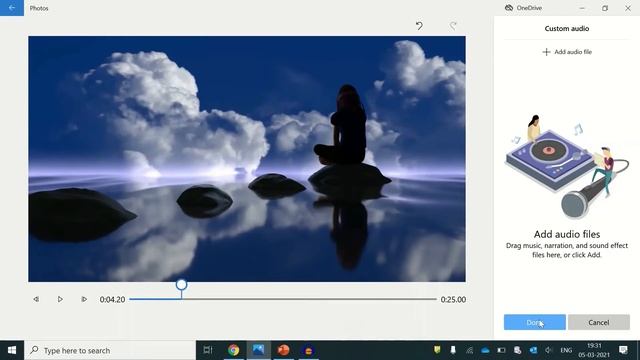Open PowerPoint from the taskbar
This screenshot has width=640, height=360.
pos(284,350)
